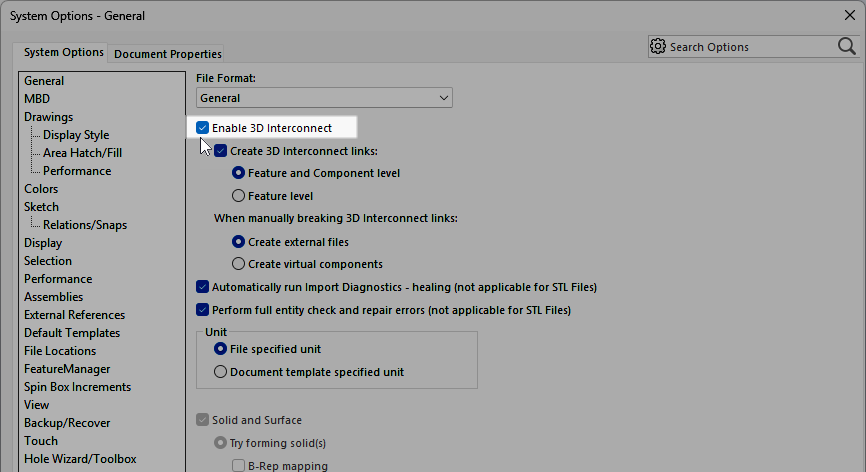Open Performance under Drawings
This screenshot has height=472, width=866.
click(x=77, y=171)
